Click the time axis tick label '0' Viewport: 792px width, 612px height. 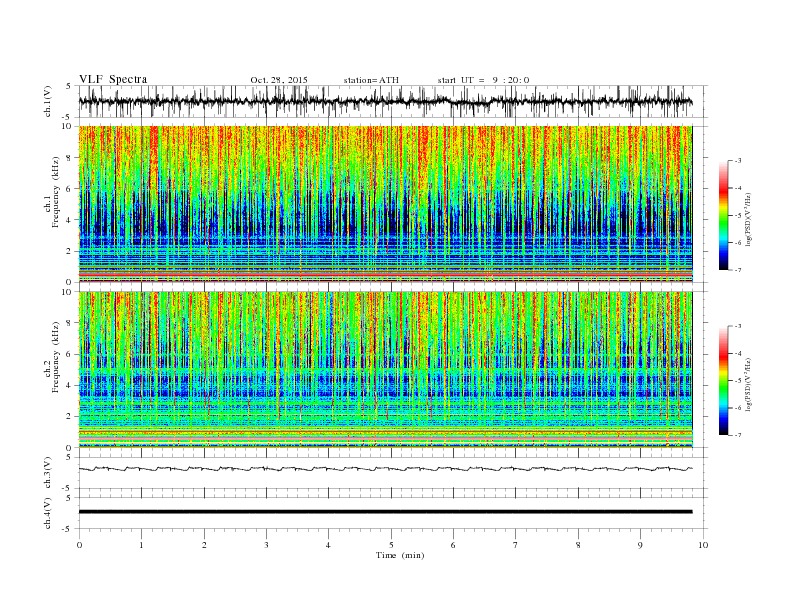tap(79, 545)
